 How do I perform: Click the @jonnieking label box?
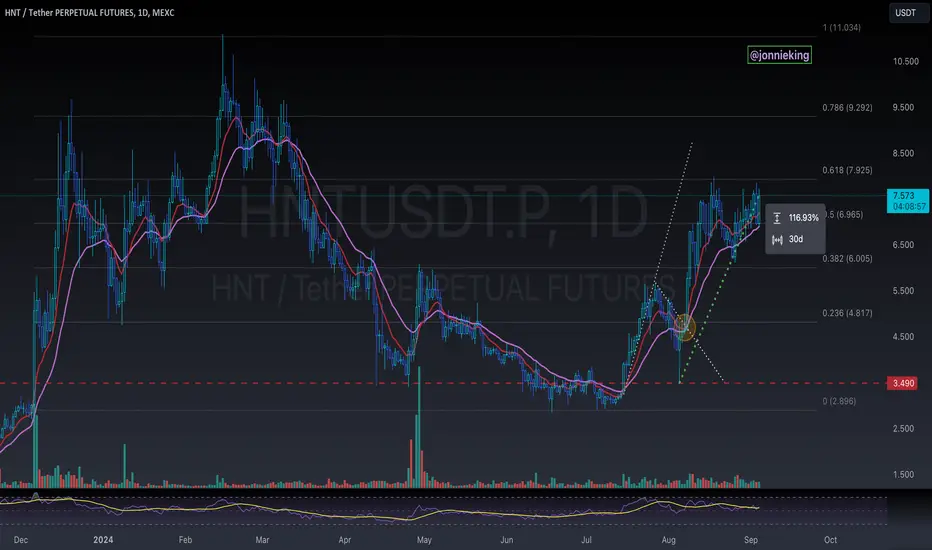[x=779, y=55]
